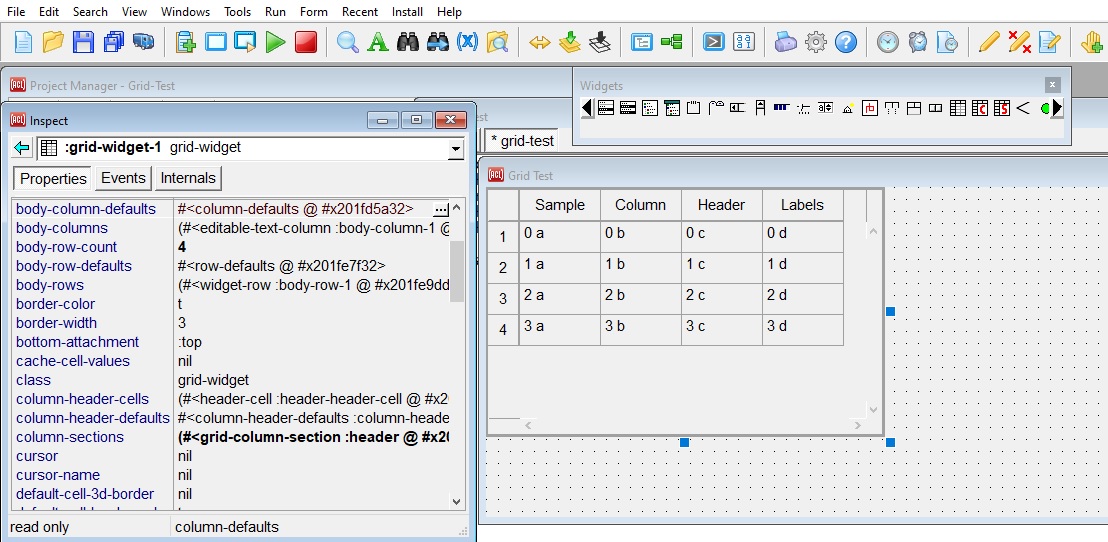Viewport: 1108px width, 542px height.
Task: Click the Save floppy disk icon
Action: coord(83,42)
